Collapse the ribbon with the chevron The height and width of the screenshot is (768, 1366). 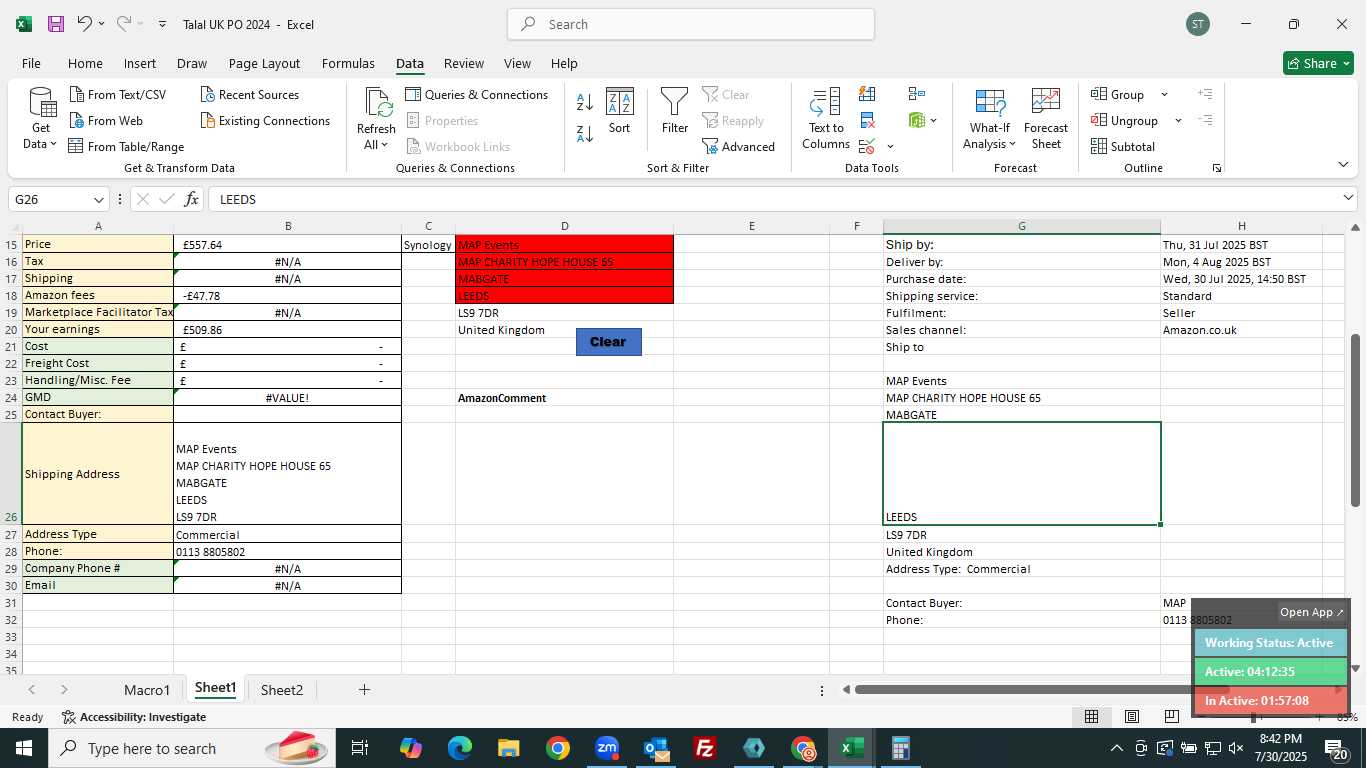(1343, 164)
